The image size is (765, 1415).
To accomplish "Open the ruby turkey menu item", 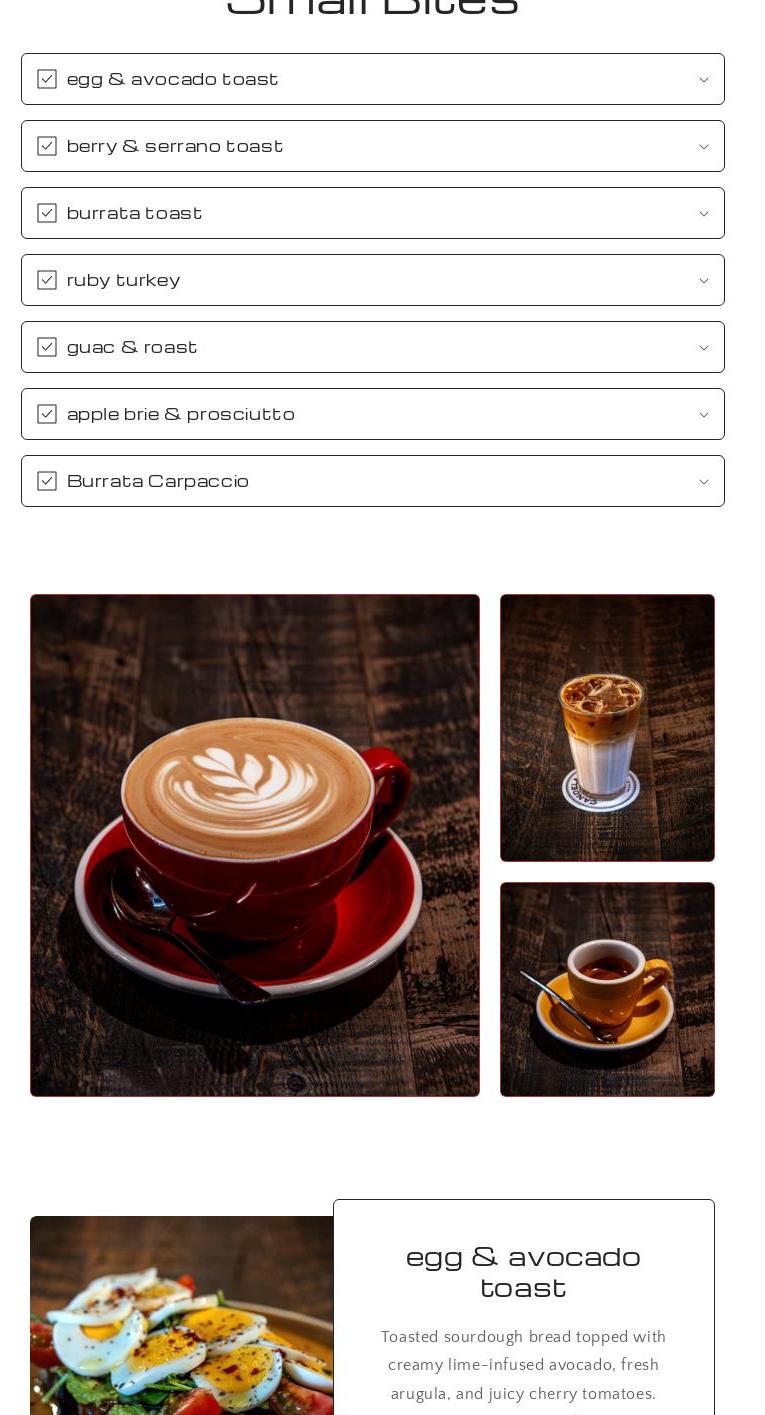I will (x=373, y=280).
